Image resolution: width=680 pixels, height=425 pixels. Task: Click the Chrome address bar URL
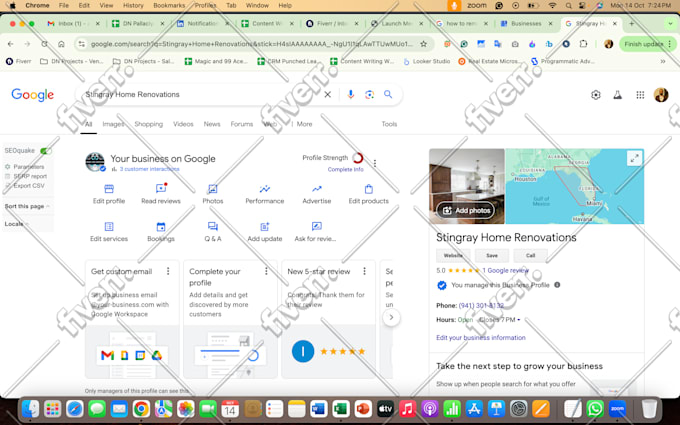(x=252, y=44)
